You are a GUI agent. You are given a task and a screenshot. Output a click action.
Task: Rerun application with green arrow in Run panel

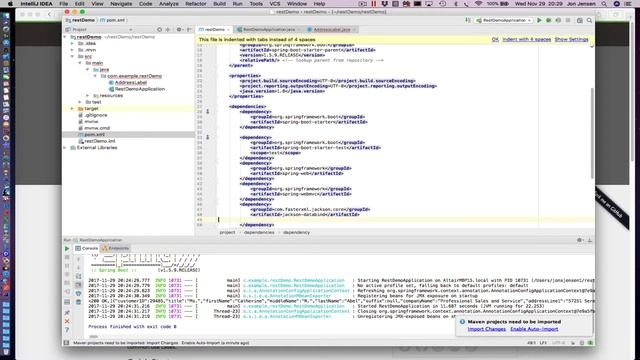tap(67, 249)
